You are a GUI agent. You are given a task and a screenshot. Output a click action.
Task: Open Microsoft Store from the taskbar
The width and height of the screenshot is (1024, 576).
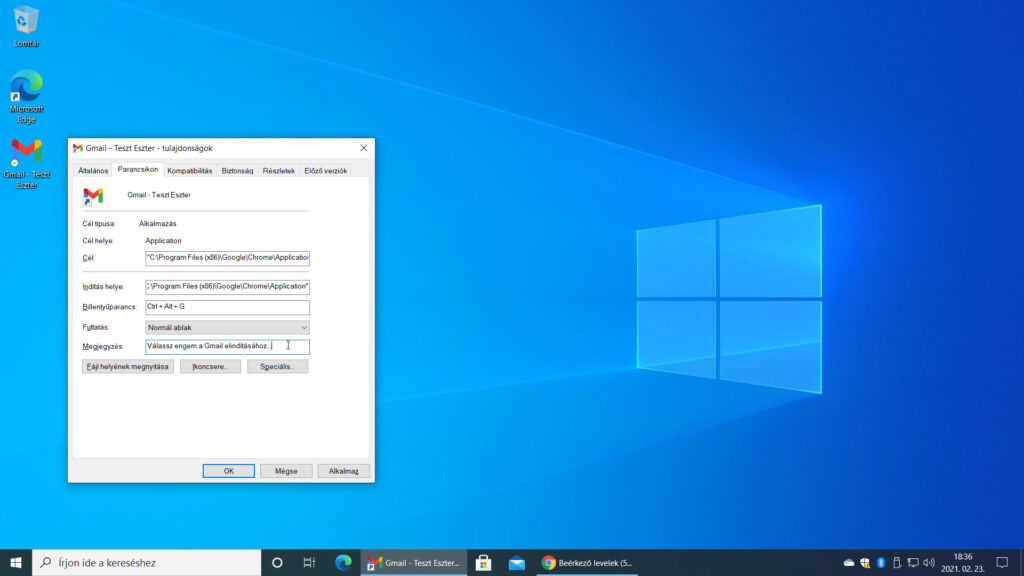[483, 562]
